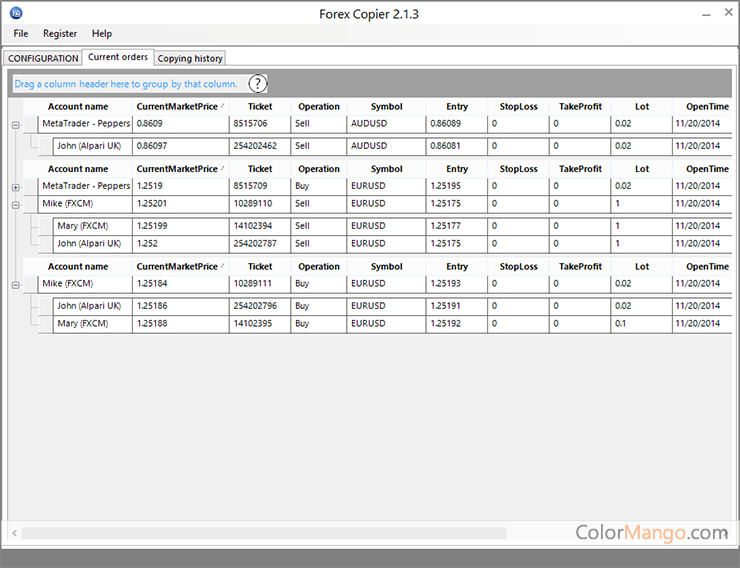Switch to the CONFIGURATION tab
The width and height of the screenshot is (740, 568).
click(43, 58)
